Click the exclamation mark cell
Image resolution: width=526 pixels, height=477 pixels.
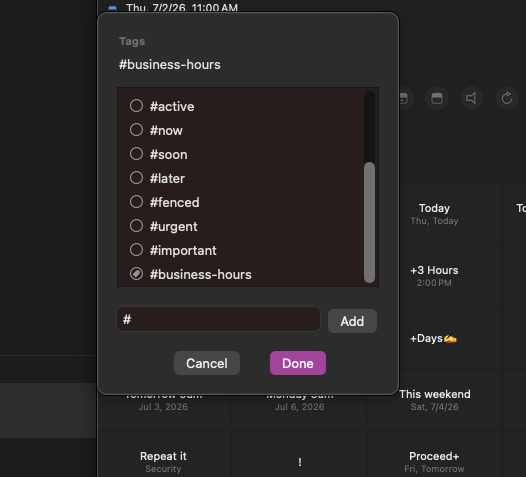click(300, 462)
